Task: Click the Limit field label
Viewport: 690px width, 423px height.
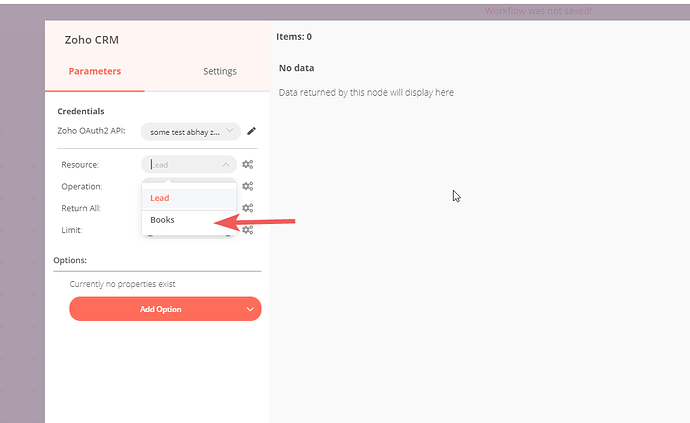Action: 72,230
